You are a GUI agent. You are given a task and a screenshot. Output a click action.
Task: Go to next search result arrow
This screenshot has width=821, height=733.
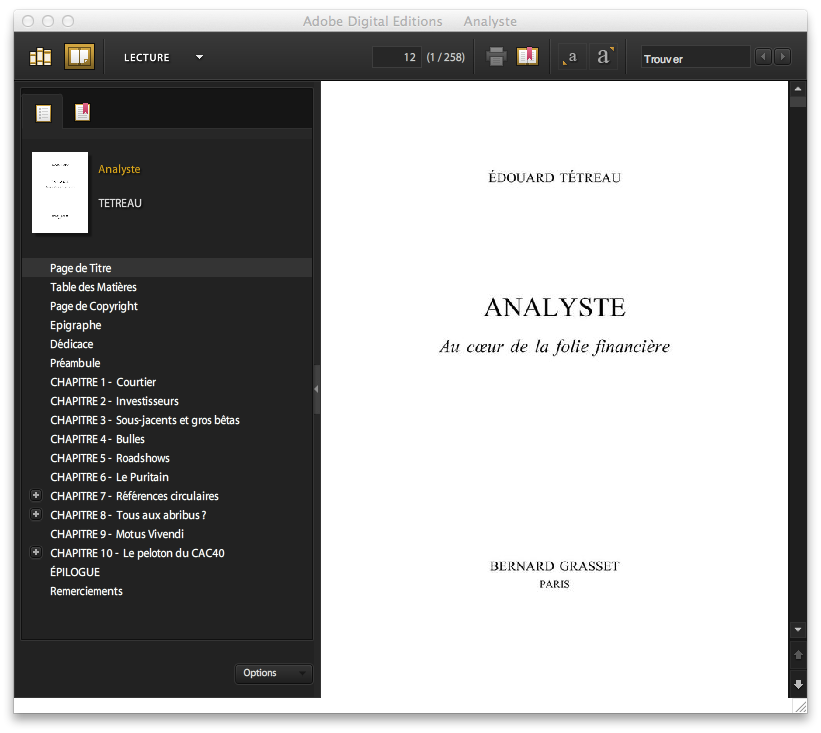tap(783, 57)
